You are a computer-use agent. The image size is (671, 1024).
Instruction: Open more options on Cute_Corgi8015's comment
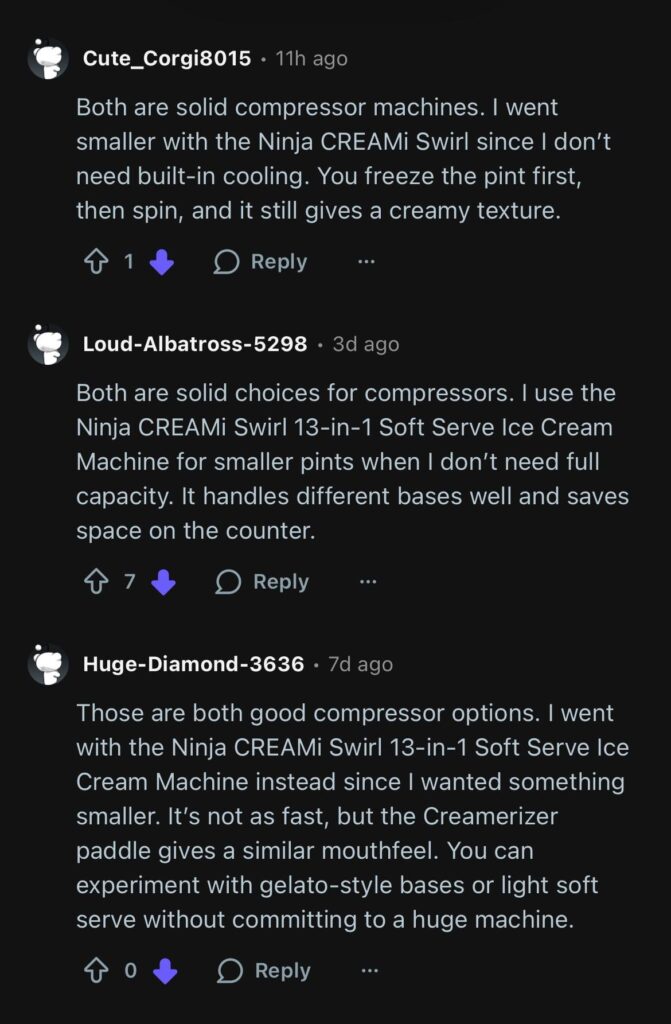click(x=366, y=262)
